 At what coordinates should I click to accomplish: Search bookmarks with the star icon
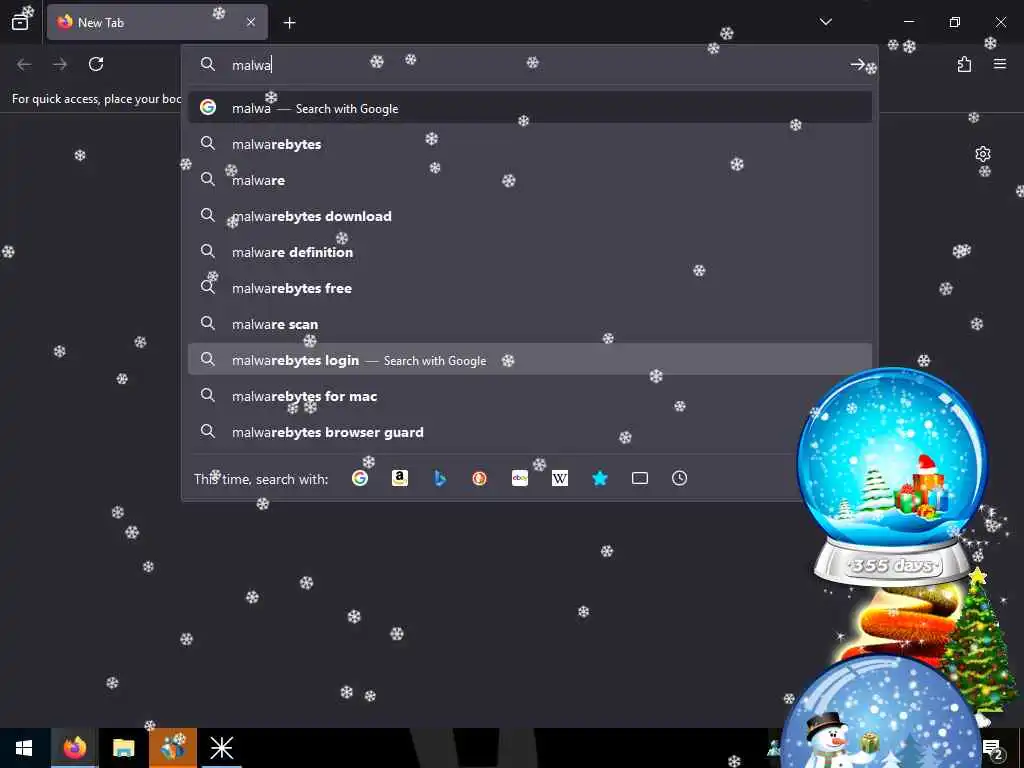click(x=600, y=478)
